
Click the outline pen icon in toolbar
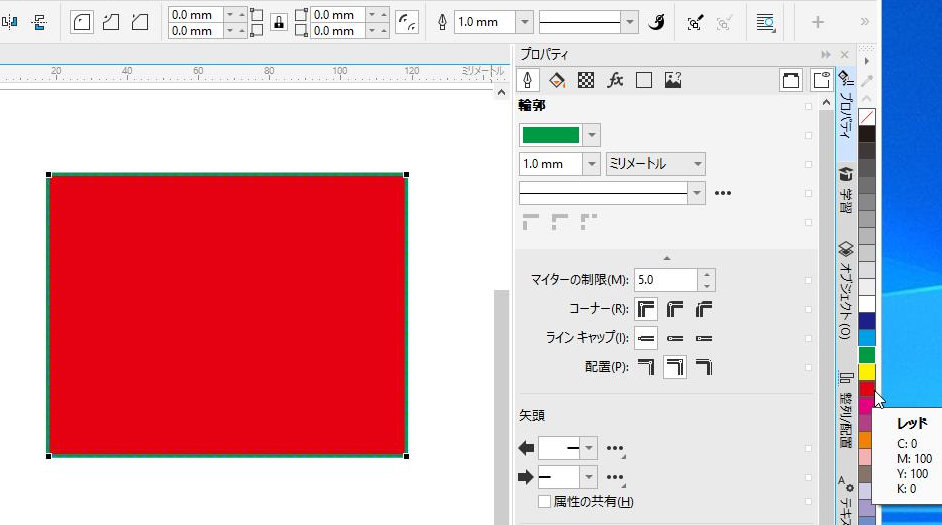[x=442, y=22]
